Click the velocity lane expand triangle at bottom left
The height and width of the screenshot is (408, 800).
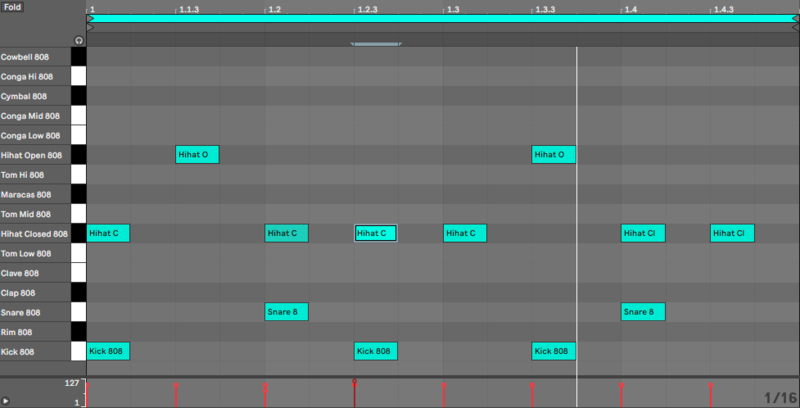[7, 399]
